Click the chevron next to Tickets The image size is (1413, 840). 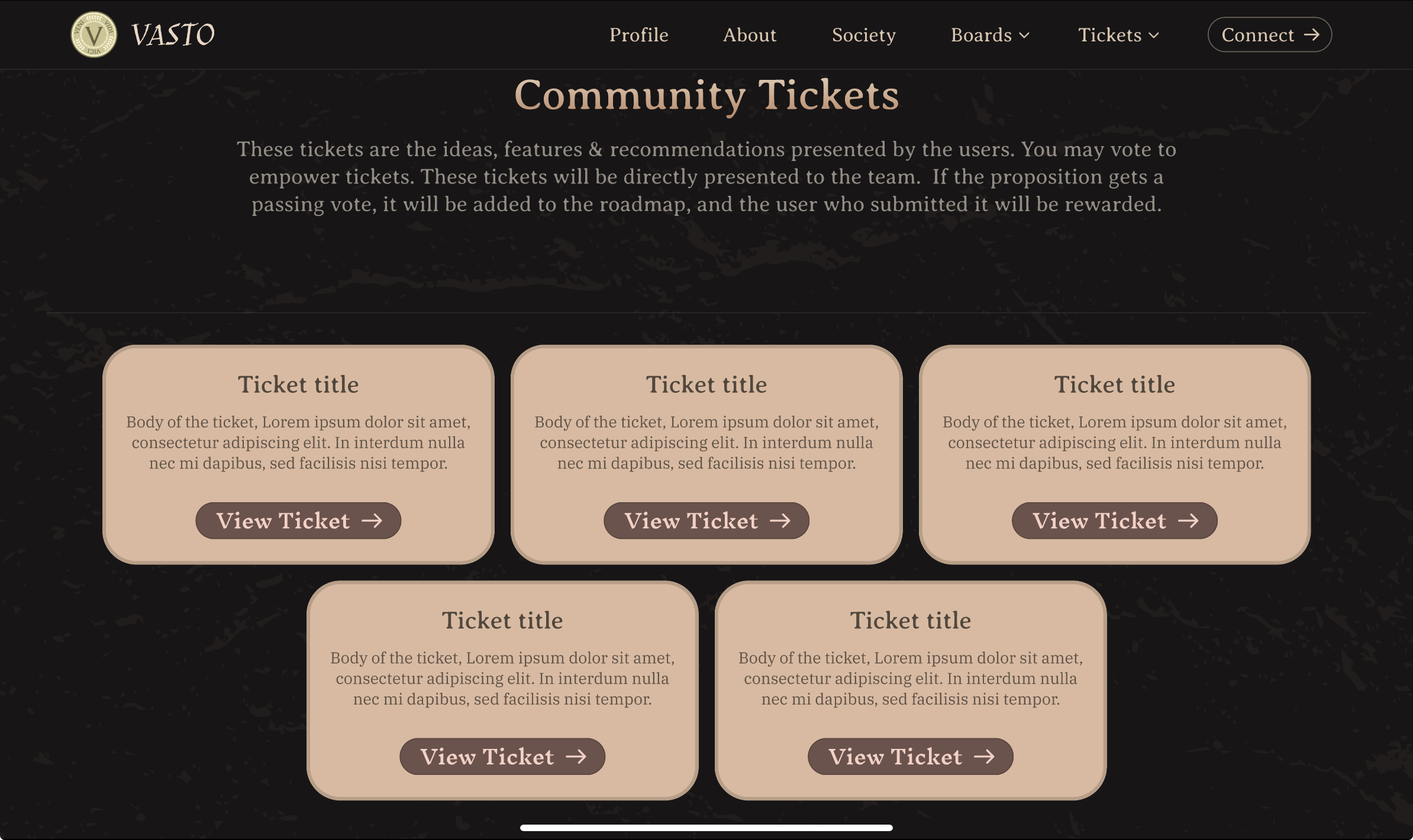(x=1153, y=35)
